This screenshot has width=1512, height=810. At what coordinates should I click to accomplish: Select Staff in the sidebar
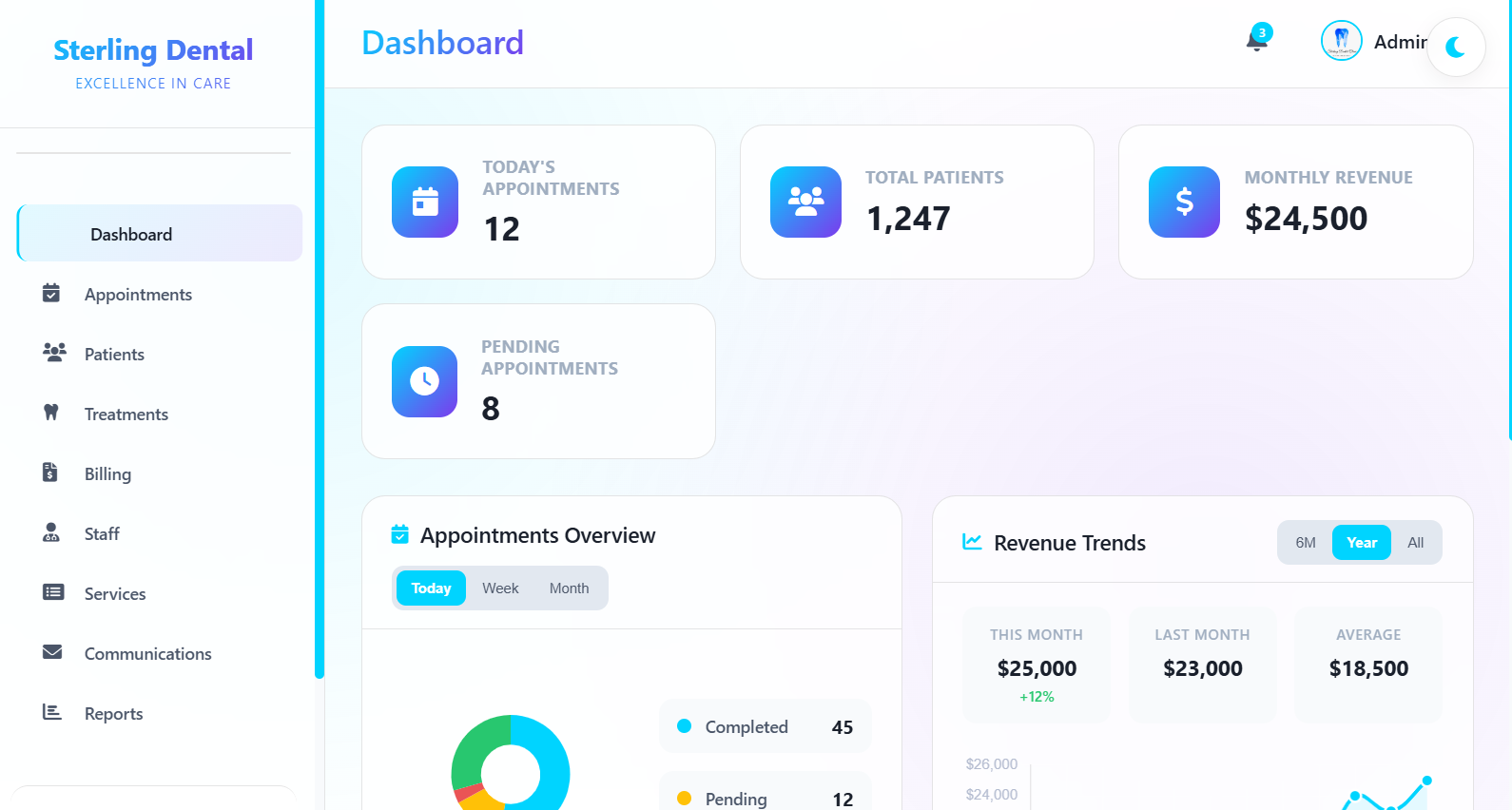point(160,533)
